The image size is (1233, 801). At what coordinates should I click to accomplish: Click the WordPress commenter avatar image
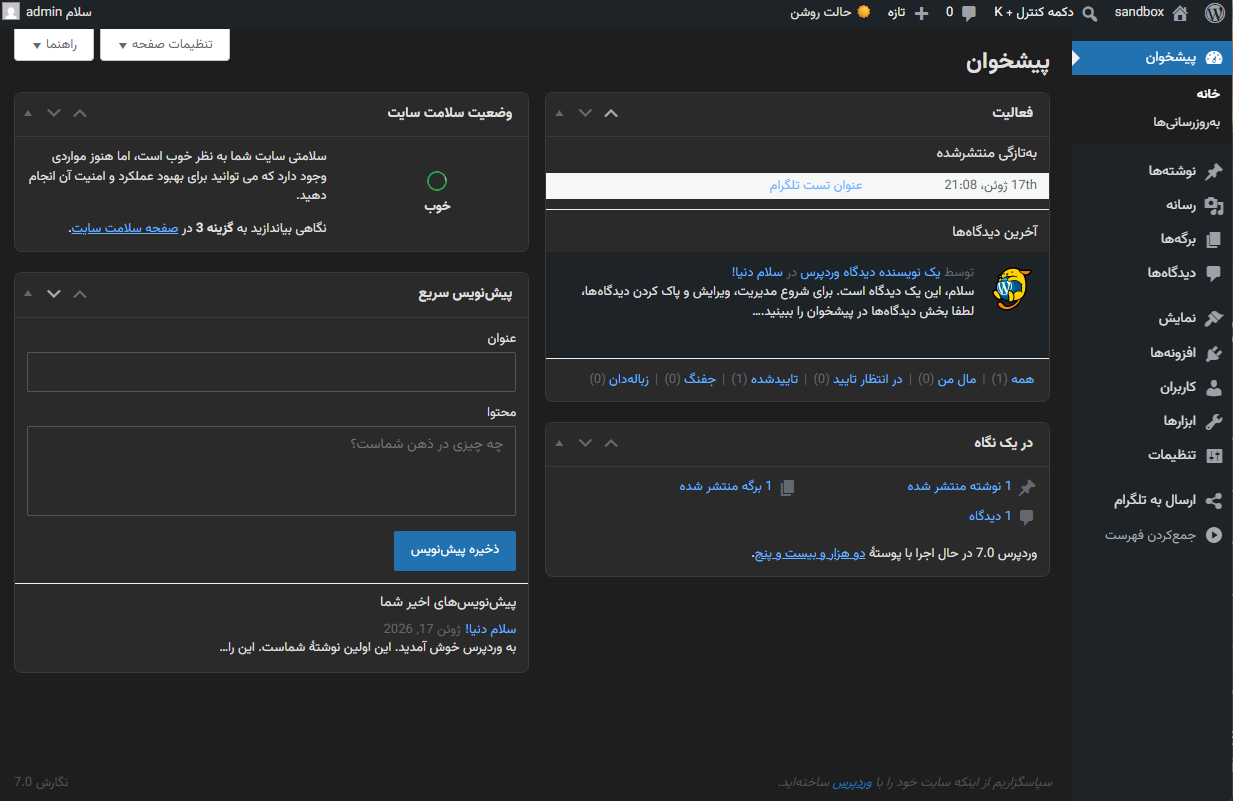pos(1011,289)
